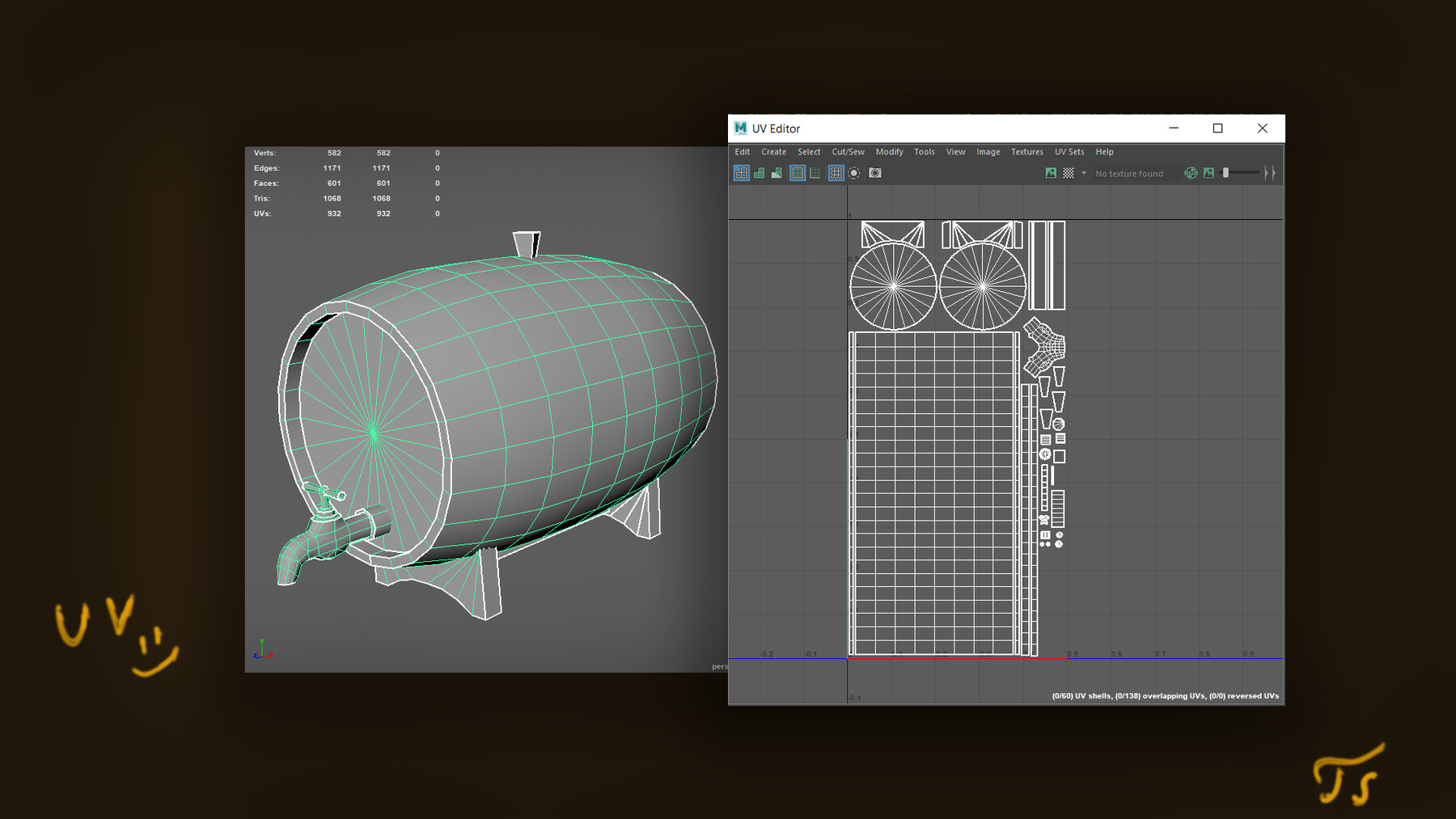Expand the toolbar overflow arrows on far right
This screenshot has height=819, width=1456.
click(x=1270, y=172)
